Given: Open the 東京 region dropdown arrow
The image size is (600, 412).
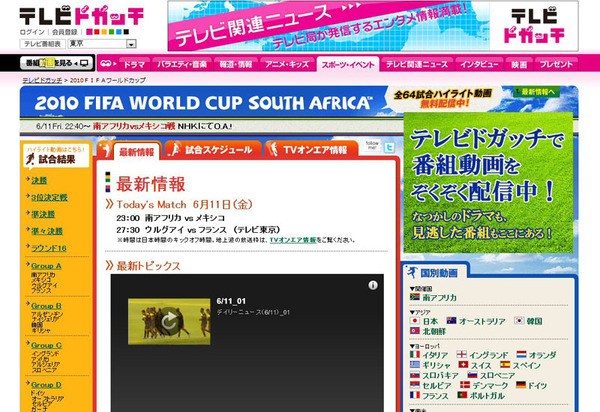Looking at the screenshot, I should (131, 44).
